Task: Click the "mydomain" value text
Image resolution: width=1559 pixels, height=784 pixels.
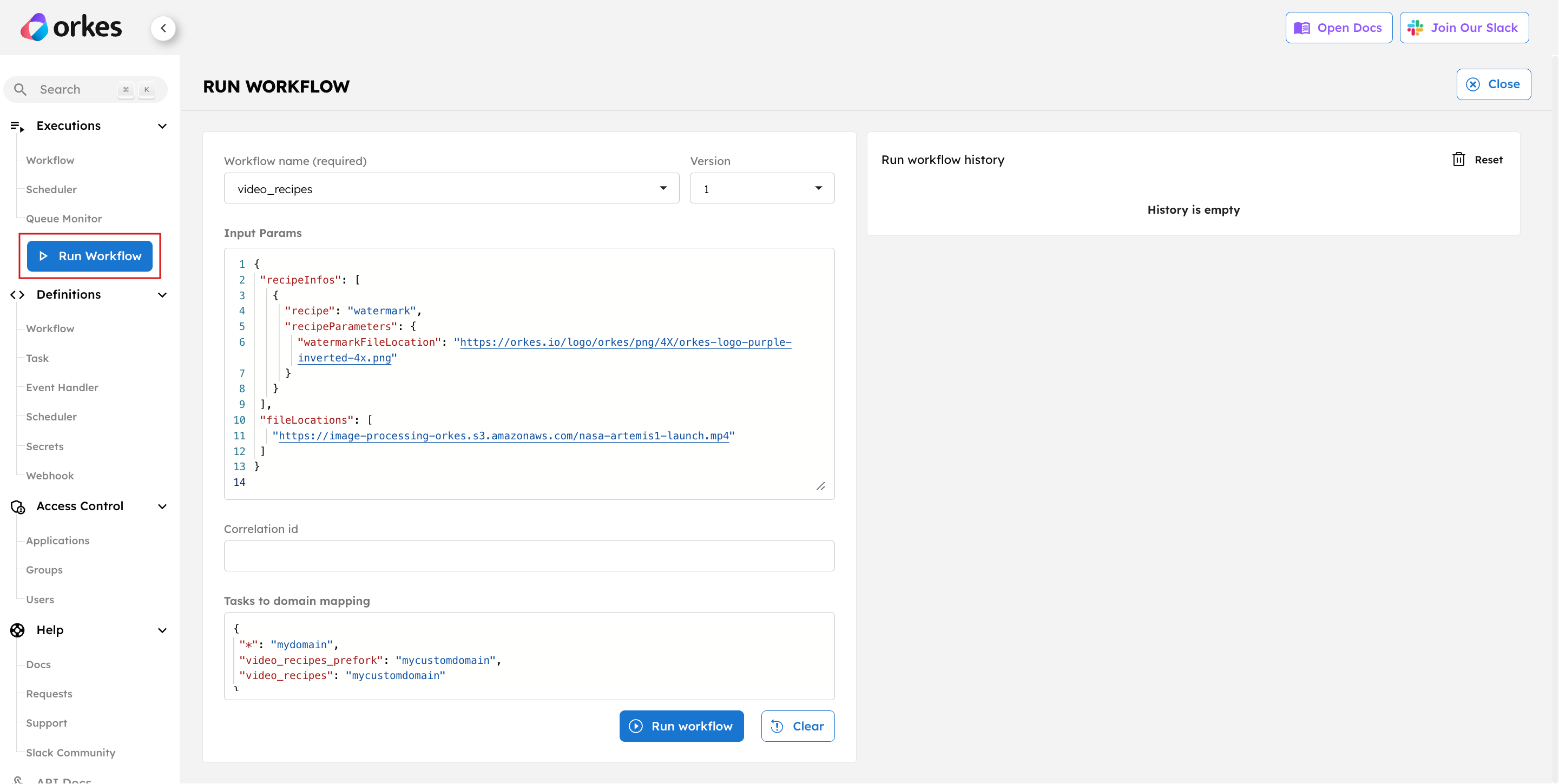Action: tap(301, 644)
